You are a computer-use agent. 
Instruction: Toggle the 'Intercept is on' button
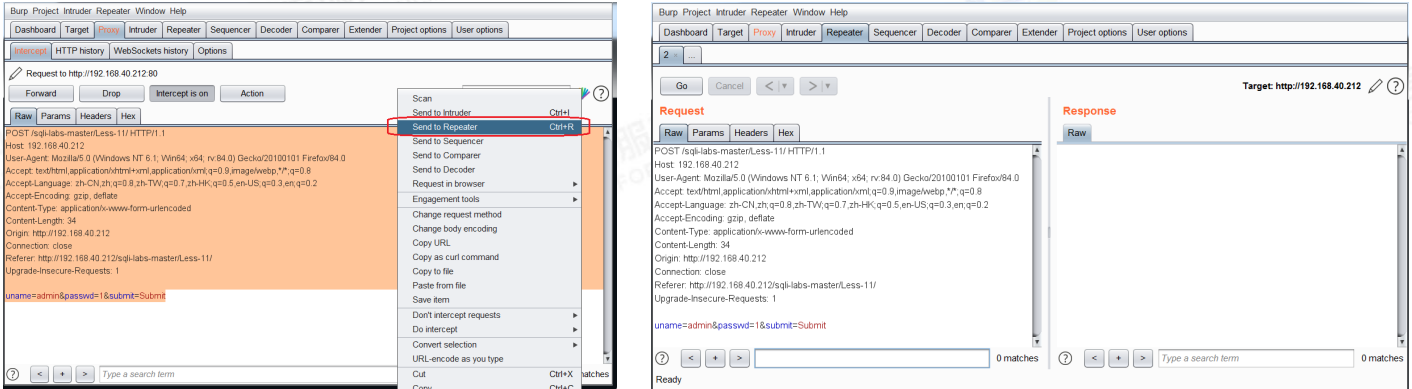[181, 93]
